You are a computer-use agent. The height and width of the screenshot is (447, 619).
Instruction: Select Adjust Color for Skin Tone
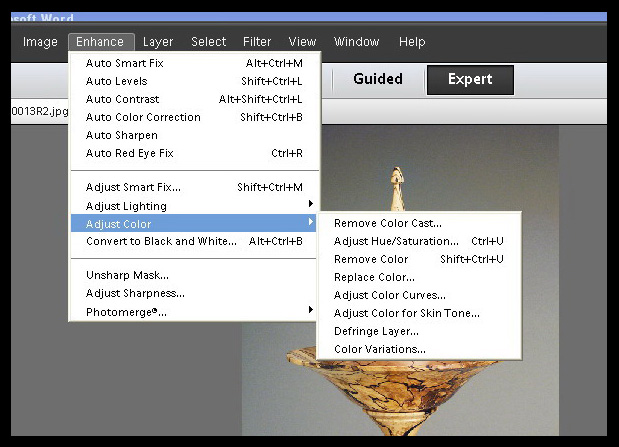pyautogui.click(x=406, y=313)
